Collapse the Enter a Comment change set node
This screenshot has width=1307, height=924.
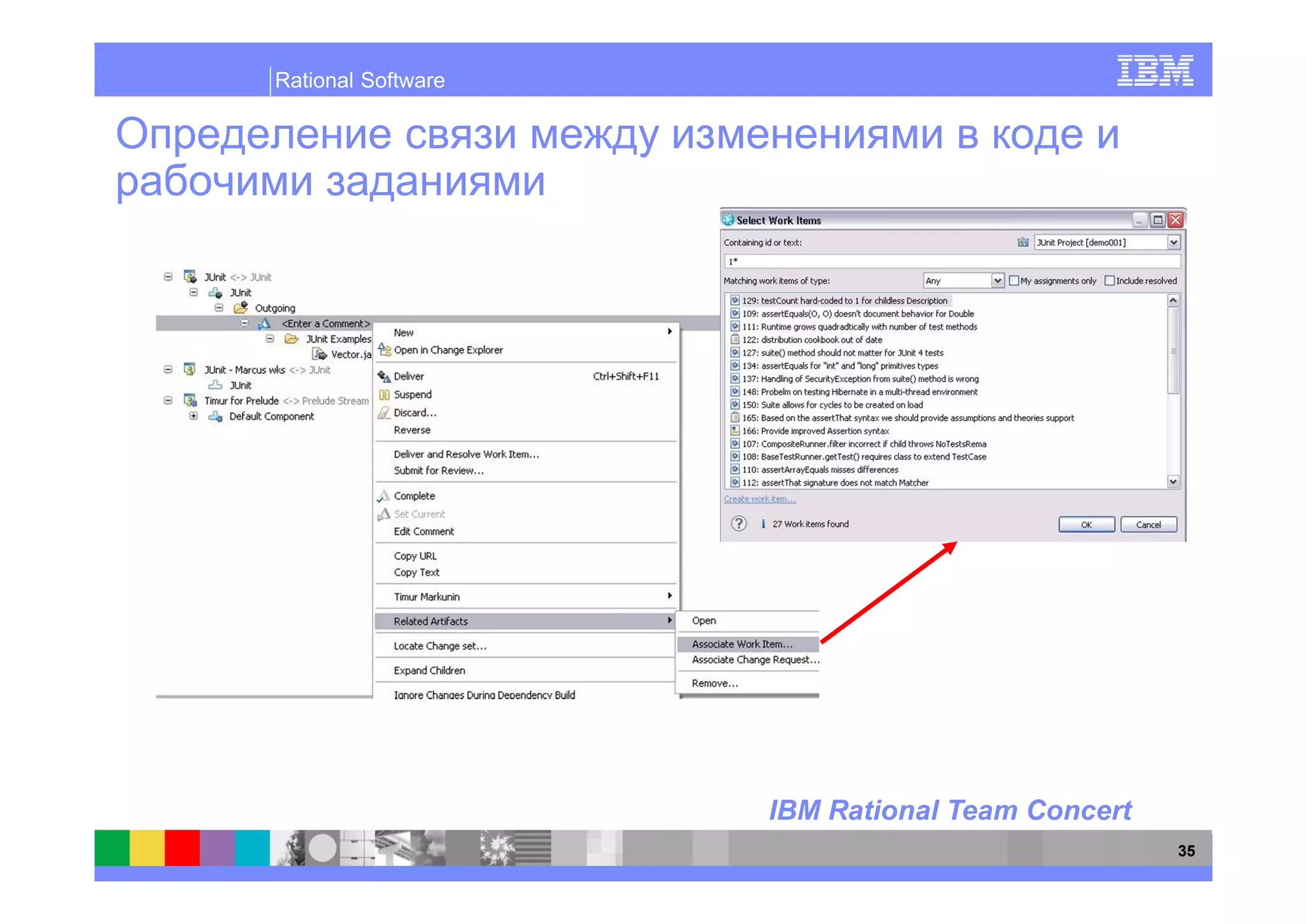(x=244, y=324)
